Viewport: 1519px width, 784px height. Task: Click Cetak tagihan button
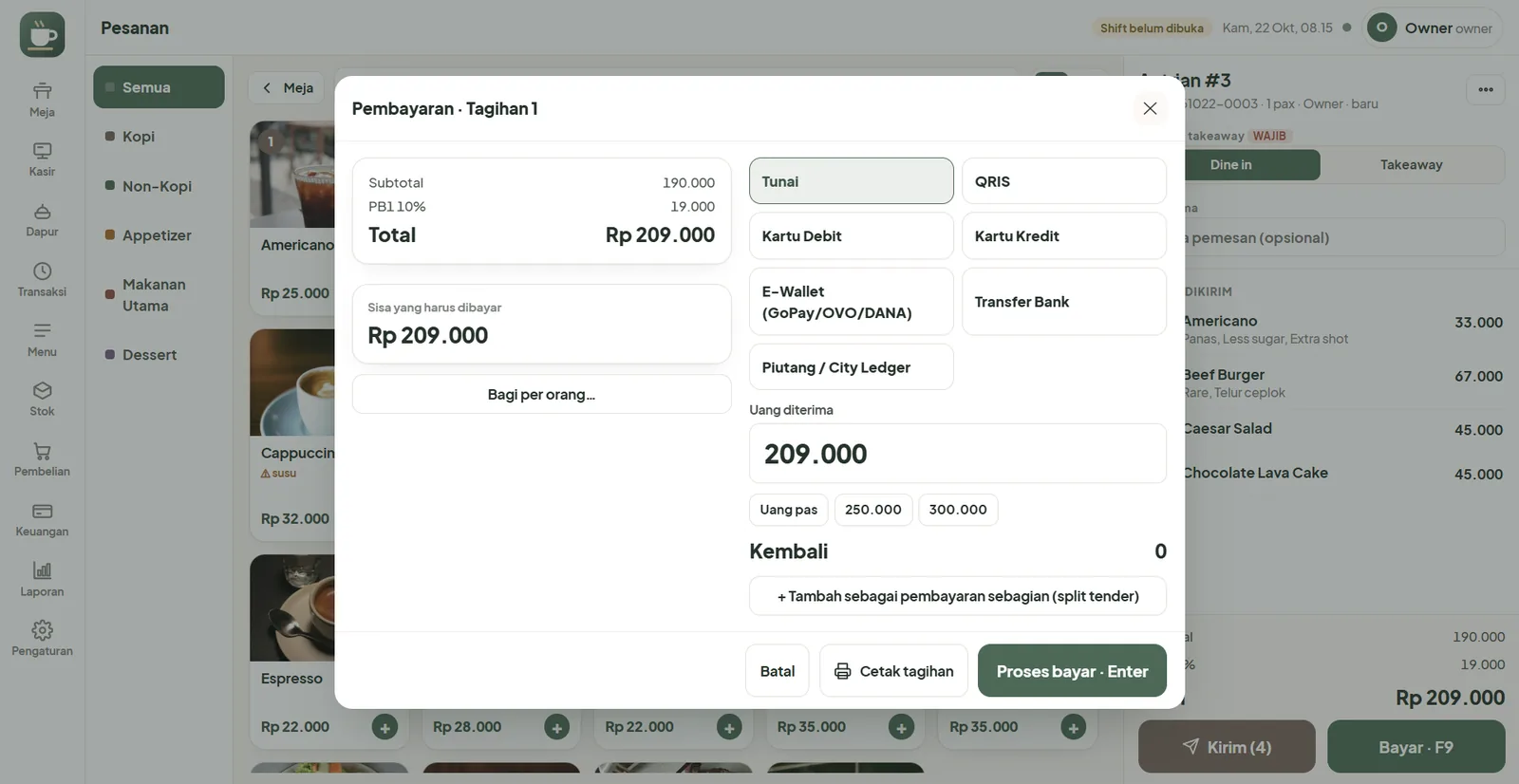[x=893, y=671]
